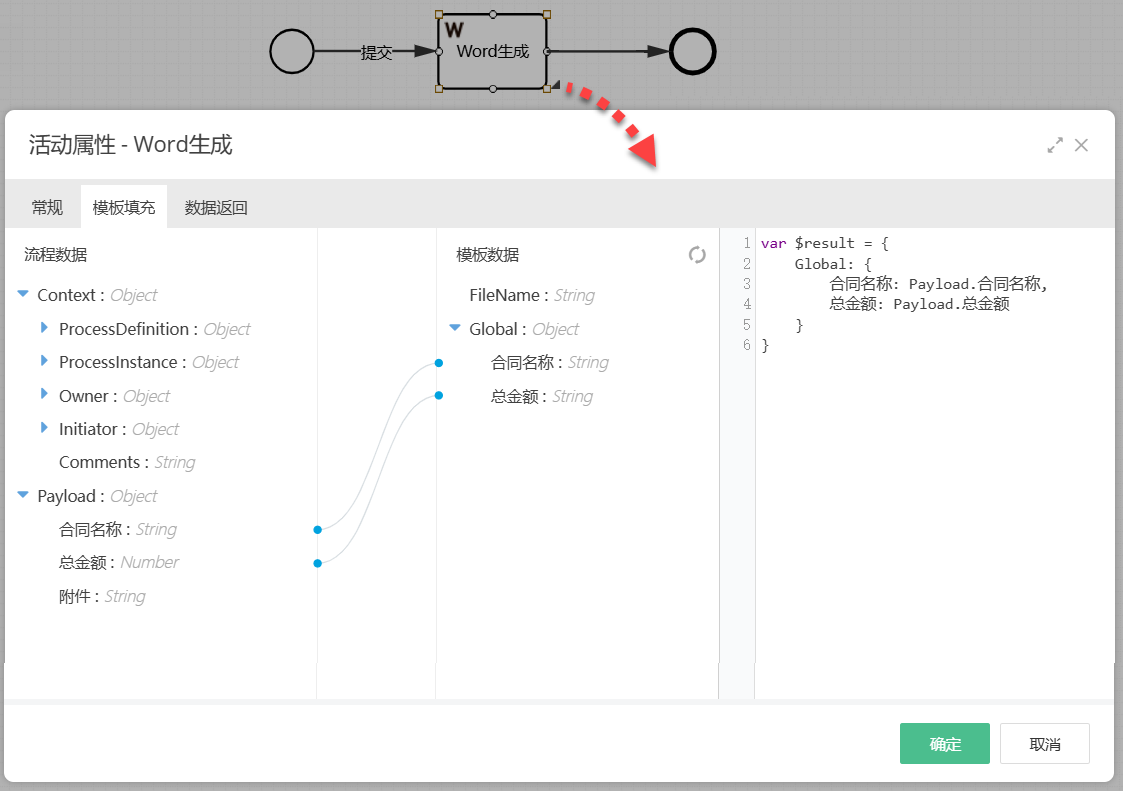This screenshot has height=791, width=1123.
Task: Click the 取消 button
Action: pos(1044,743)
